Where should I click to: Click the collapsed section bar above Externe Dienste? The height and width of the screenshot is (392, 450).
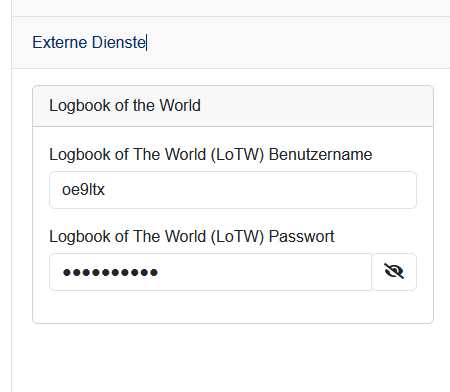click(x=231, y=8)
